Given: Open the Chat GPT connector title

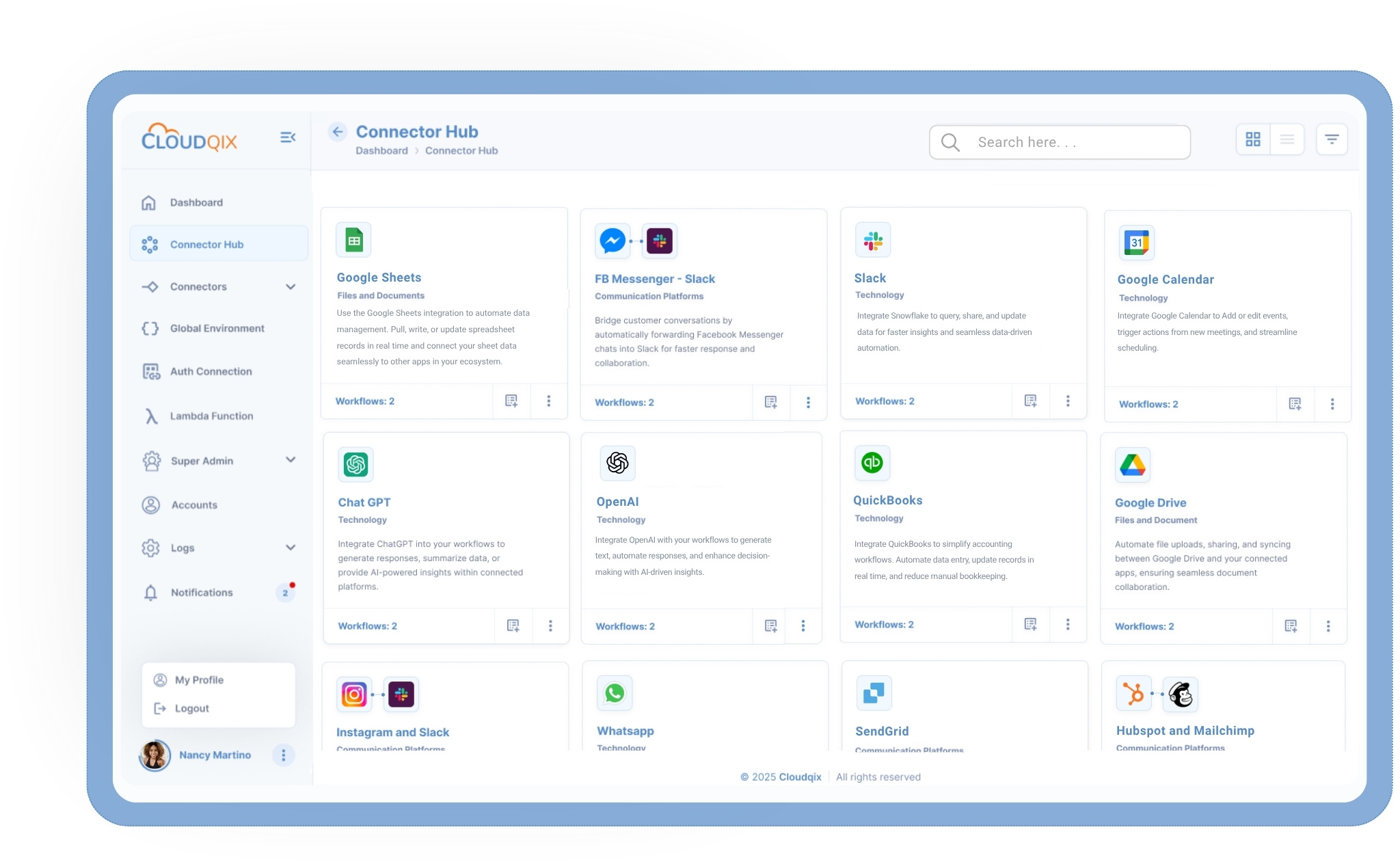Looking at the screenshot, I should tap(364, 502).
